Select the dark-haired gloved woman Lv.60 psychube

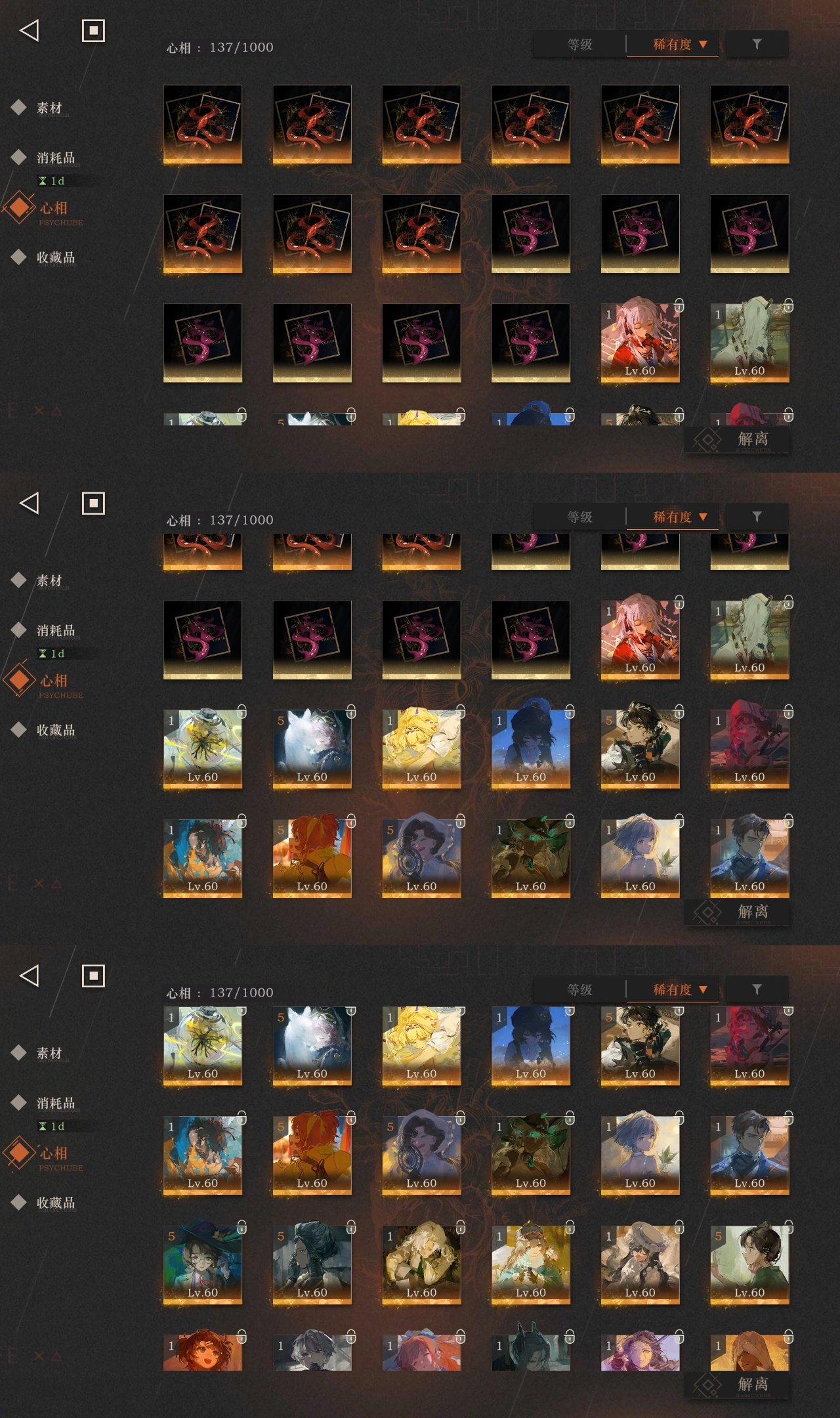[312, 1264]
